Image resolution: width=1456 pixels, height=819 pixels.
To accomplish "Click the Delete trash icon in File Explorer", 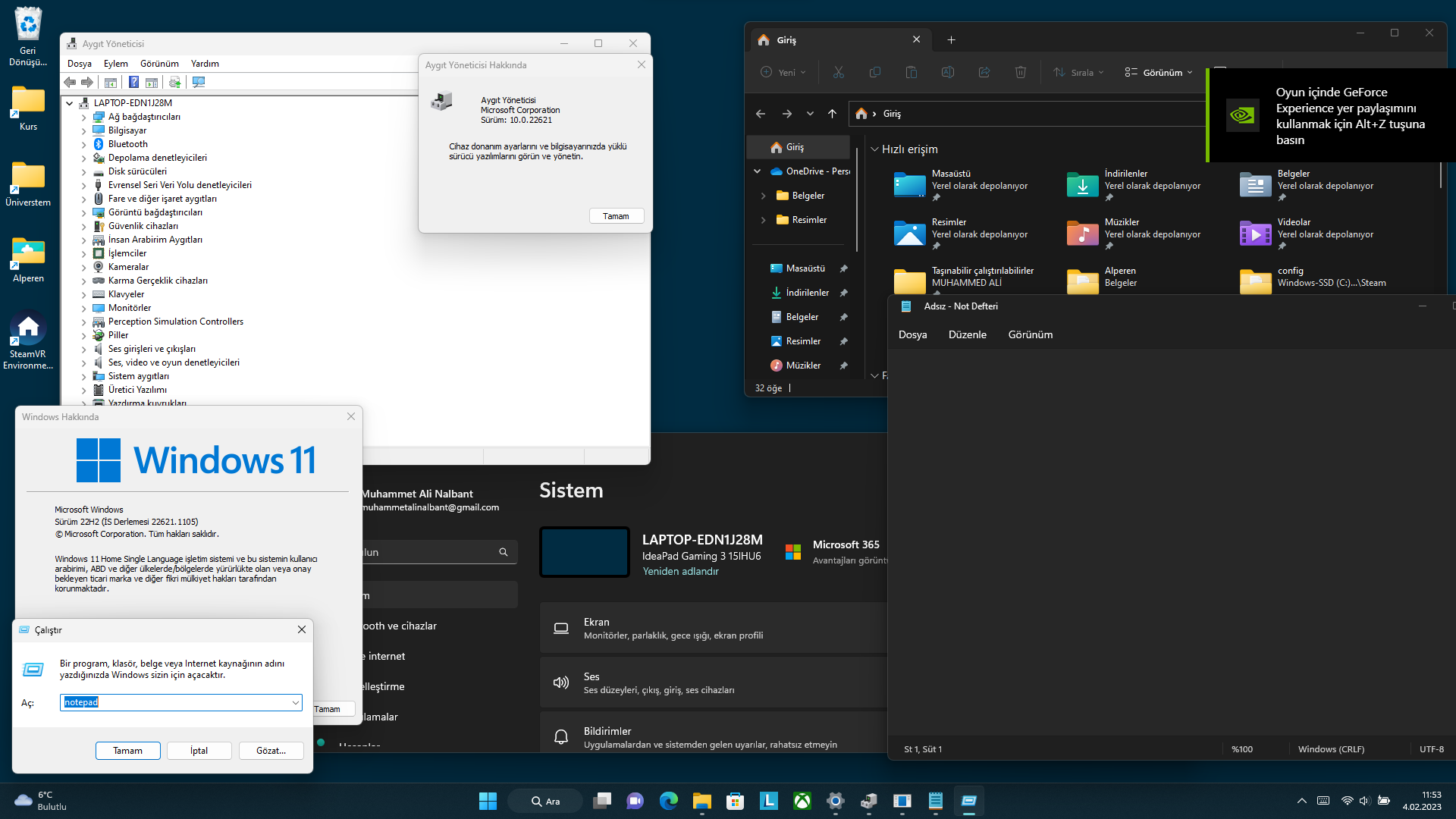I will point(1020,72).
